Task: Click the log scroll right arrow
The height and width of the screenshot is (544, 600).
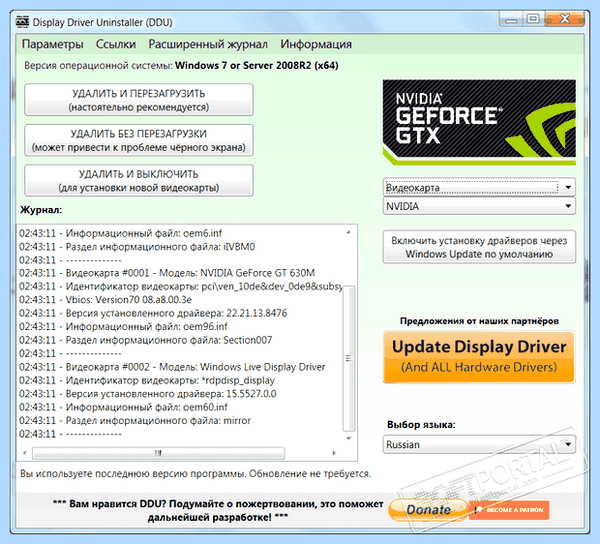Action: pyautogui.click(x=334, y=453)
